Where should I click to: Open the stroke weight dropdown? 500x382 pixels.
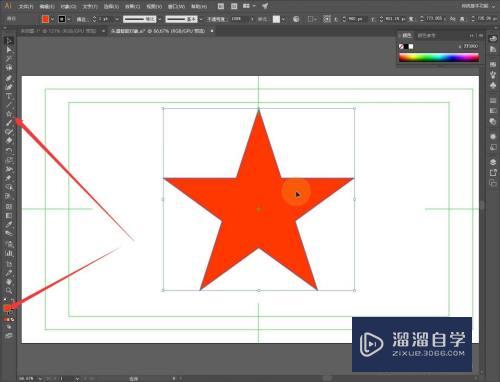pos(117,19)
